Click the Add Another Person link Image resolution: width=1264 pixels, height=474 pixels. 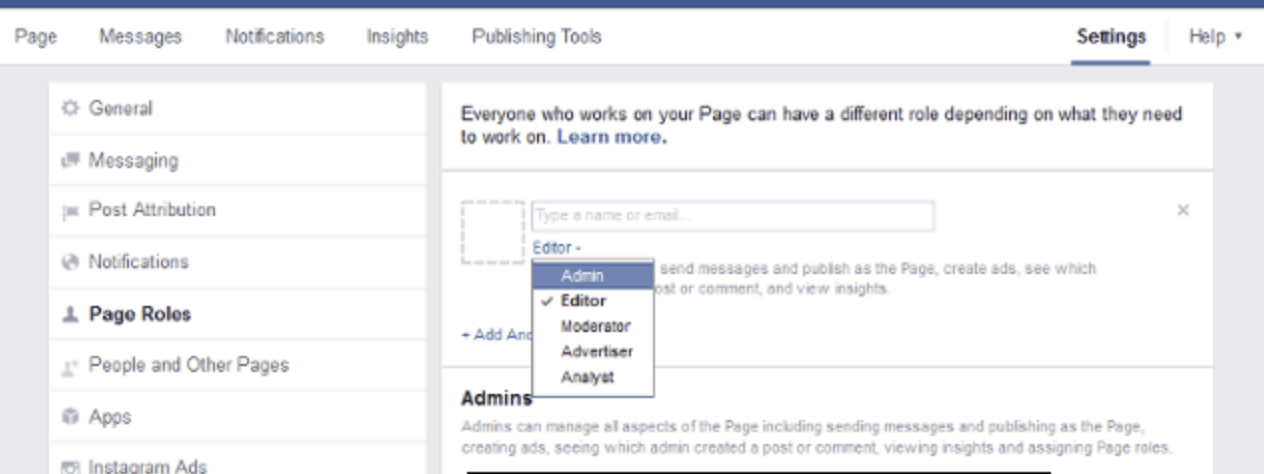point(496,335)
